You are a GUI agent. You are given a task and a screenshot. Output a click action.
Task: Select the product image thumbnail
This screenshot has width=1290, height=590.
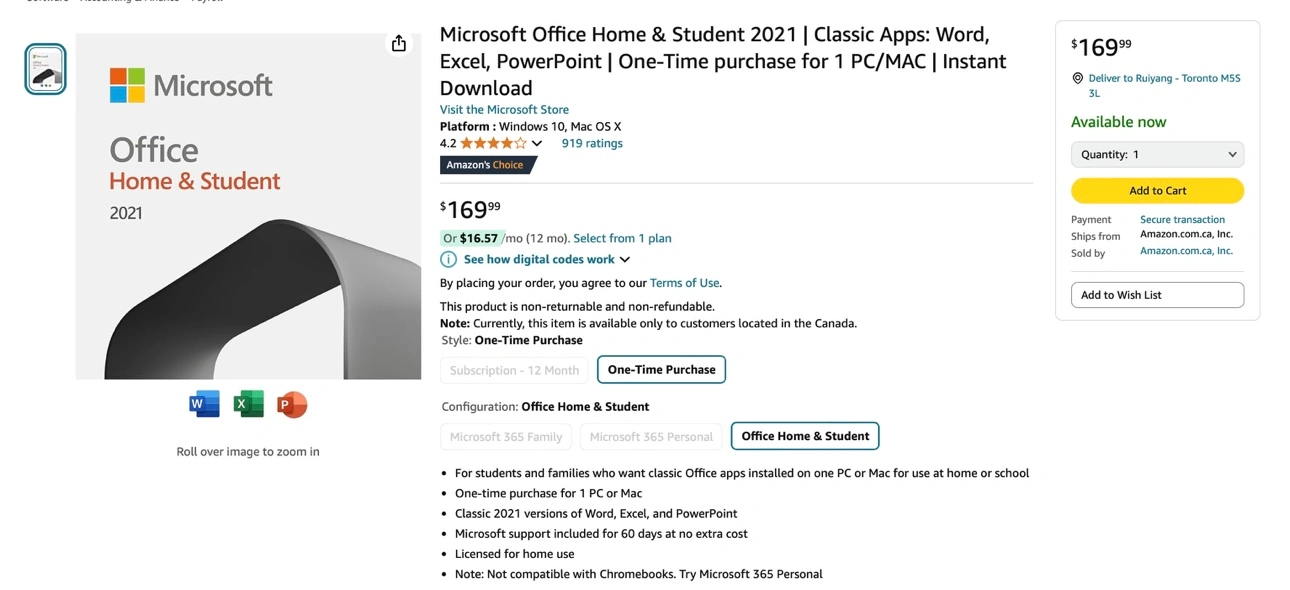45,69
